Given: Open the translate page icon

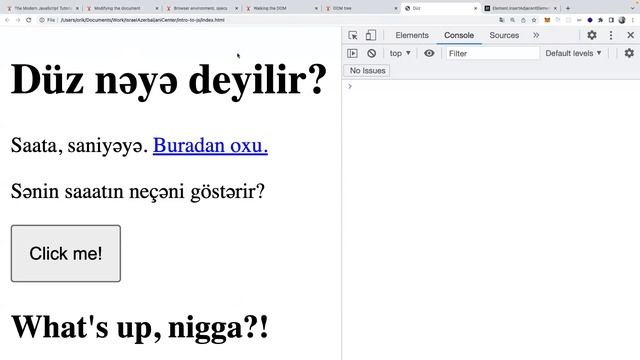Looking at the screenshot, I should pos(502,20).
